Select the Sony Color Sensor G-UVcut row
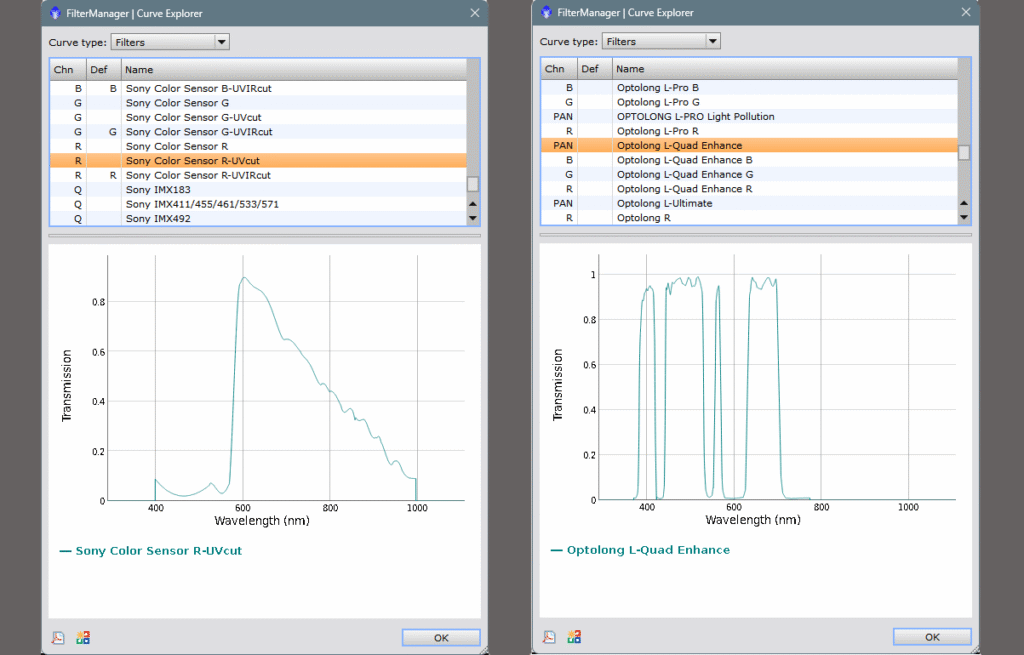Image resolution: width=1024 pixels, height=655 pixels. click(x=259, y=118)
